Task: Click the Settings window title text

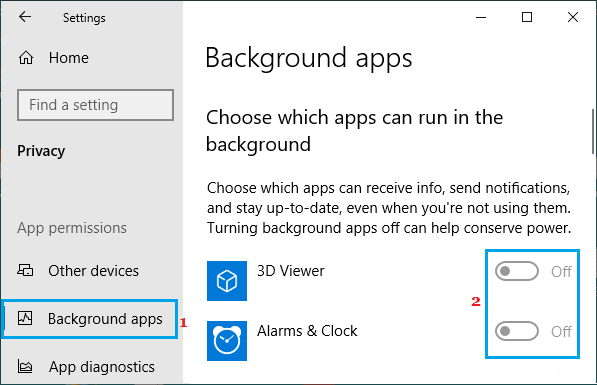Action: 84,18
